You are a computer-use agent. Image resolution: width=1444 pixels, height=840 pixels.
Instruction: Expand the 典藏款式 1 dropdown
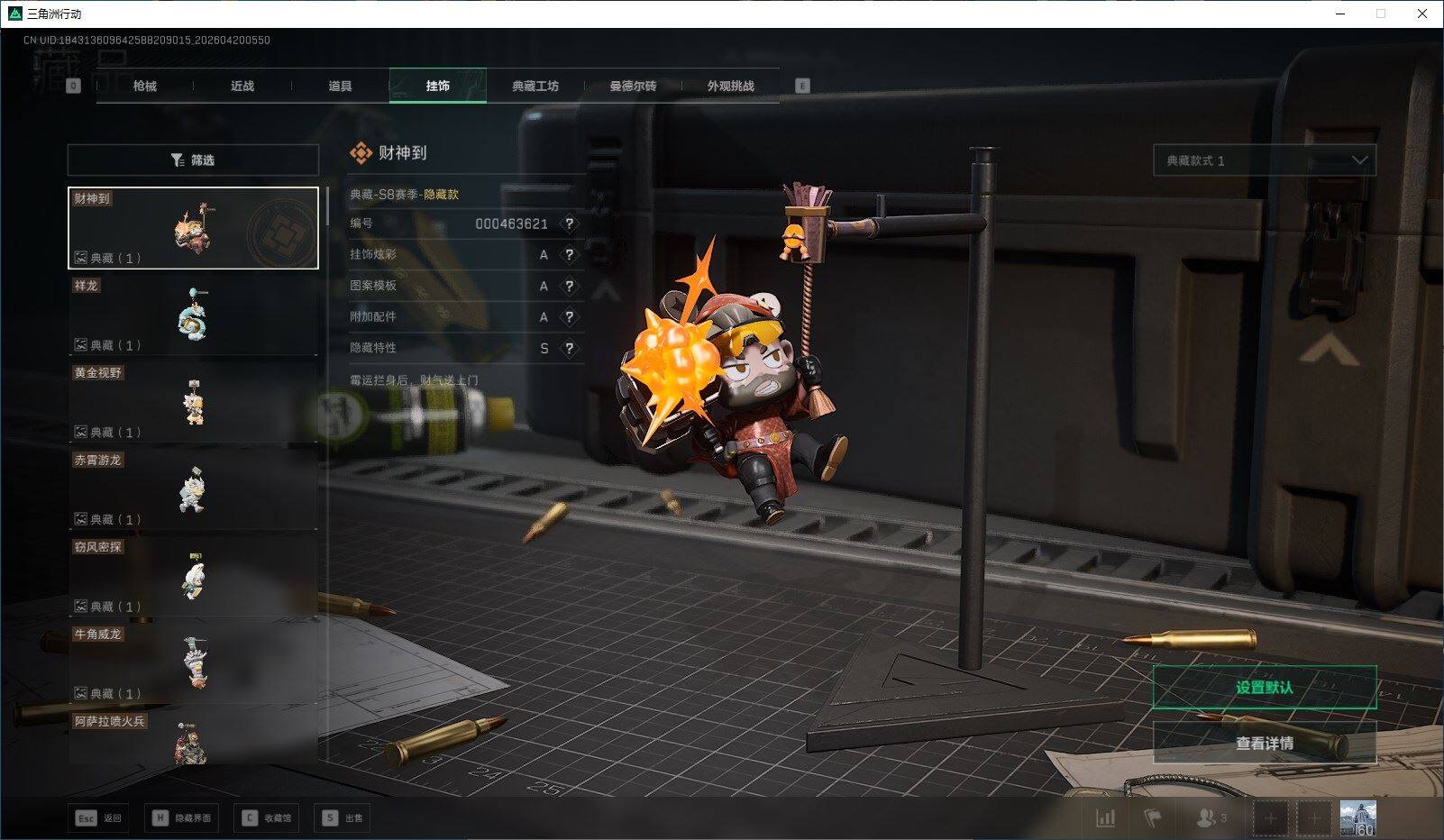(1265, 160)
